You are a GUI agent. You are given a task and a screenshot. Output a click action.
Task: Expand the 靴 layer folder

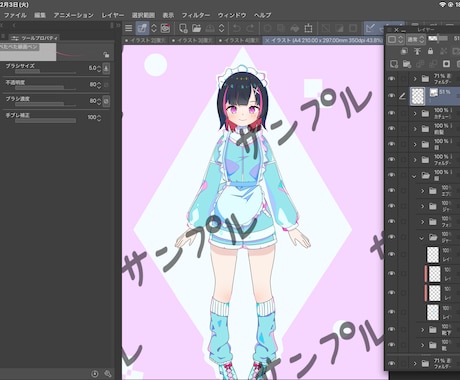(x=423, y=345)
